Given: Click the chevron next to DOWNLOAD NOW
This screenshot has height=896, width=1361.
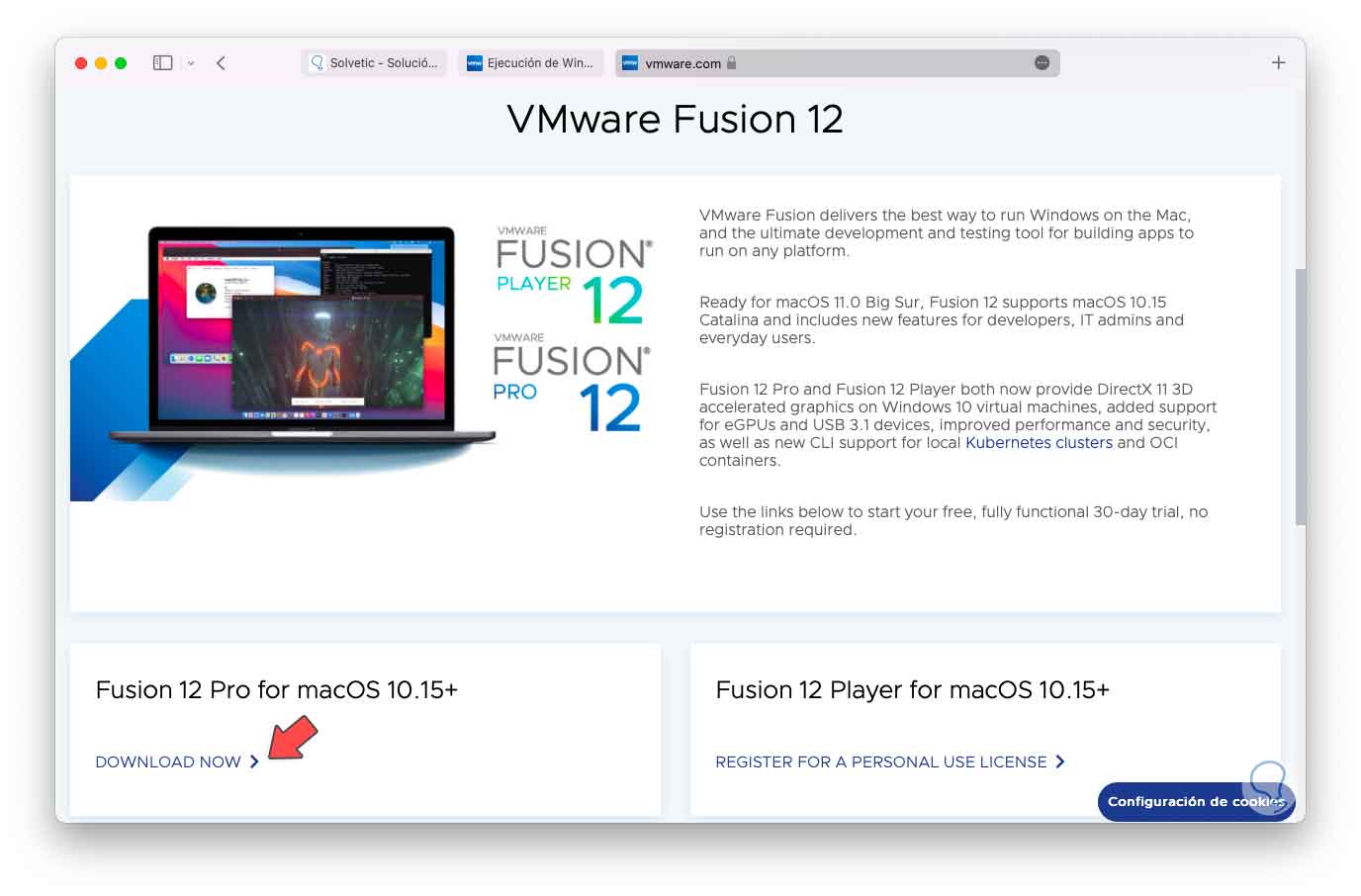Looking at the screenshot, I should click(x=254, y=762).
